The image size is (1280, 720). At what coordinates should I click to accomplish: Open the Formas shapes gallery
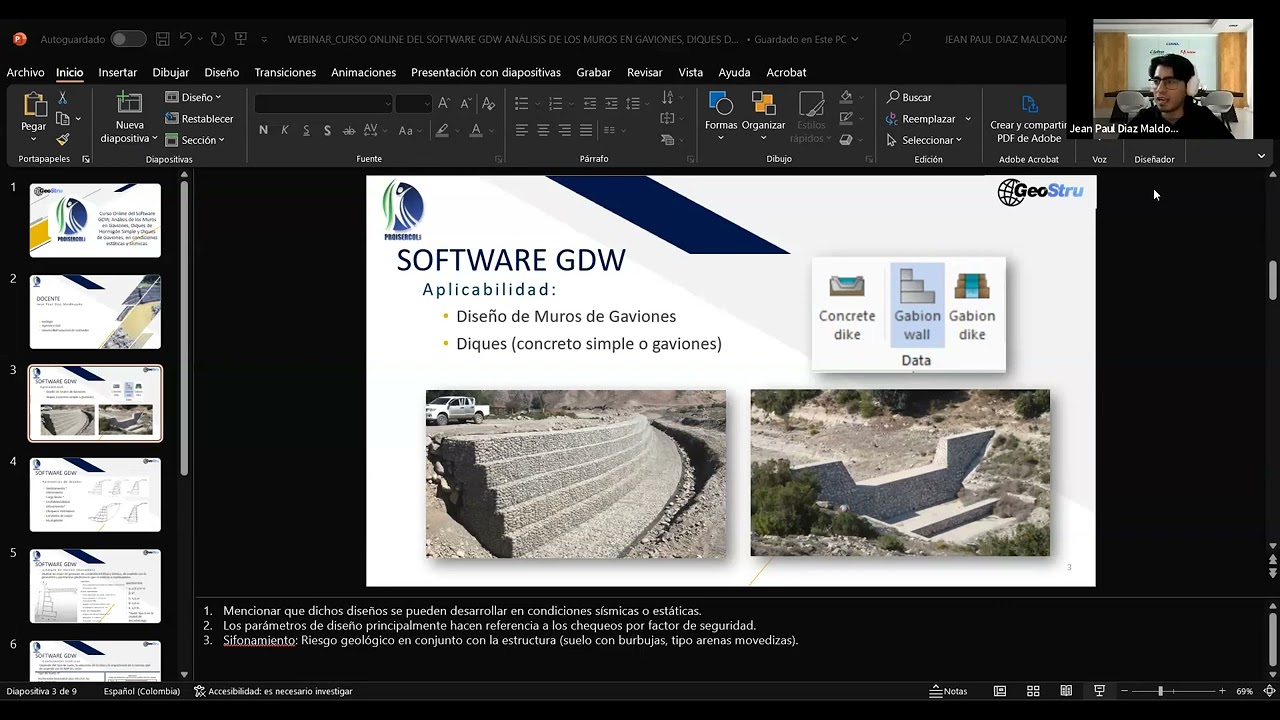click(x=721, y=116)
